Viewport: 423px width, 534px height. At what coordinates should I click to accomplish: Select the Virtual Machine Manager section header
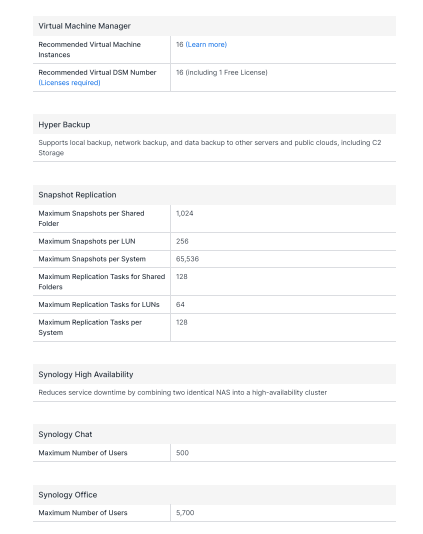tap(214, 26)
